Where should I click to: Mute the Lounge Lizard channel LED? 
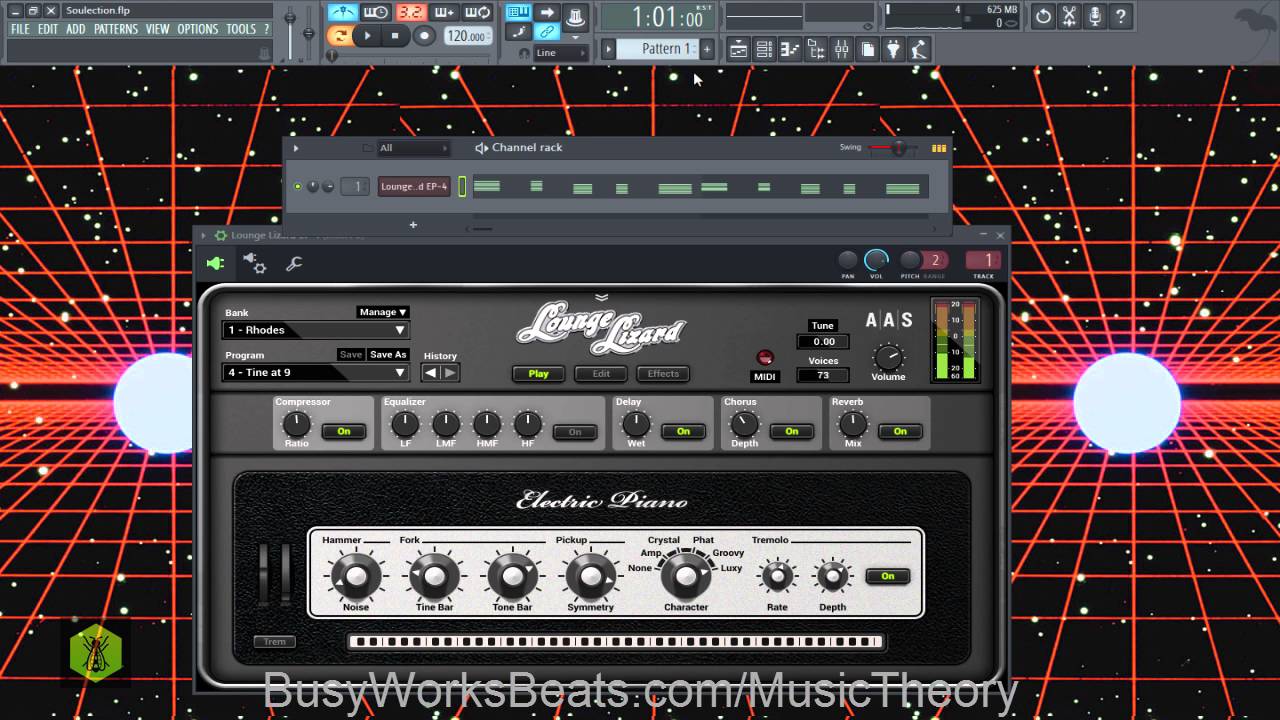(x=297, y=187)
